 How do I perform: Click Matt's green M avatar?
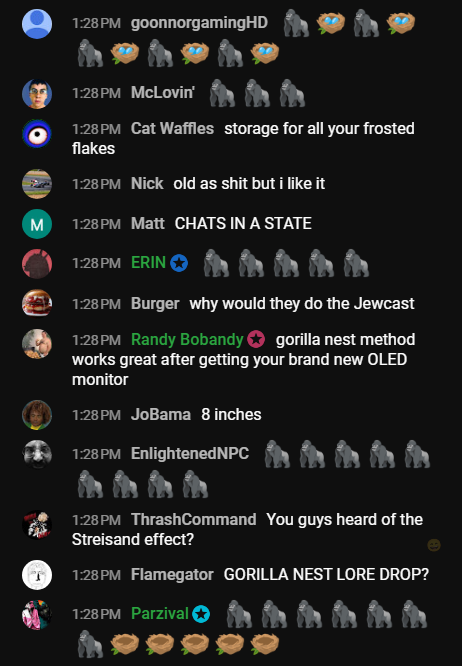click(37, 224)
